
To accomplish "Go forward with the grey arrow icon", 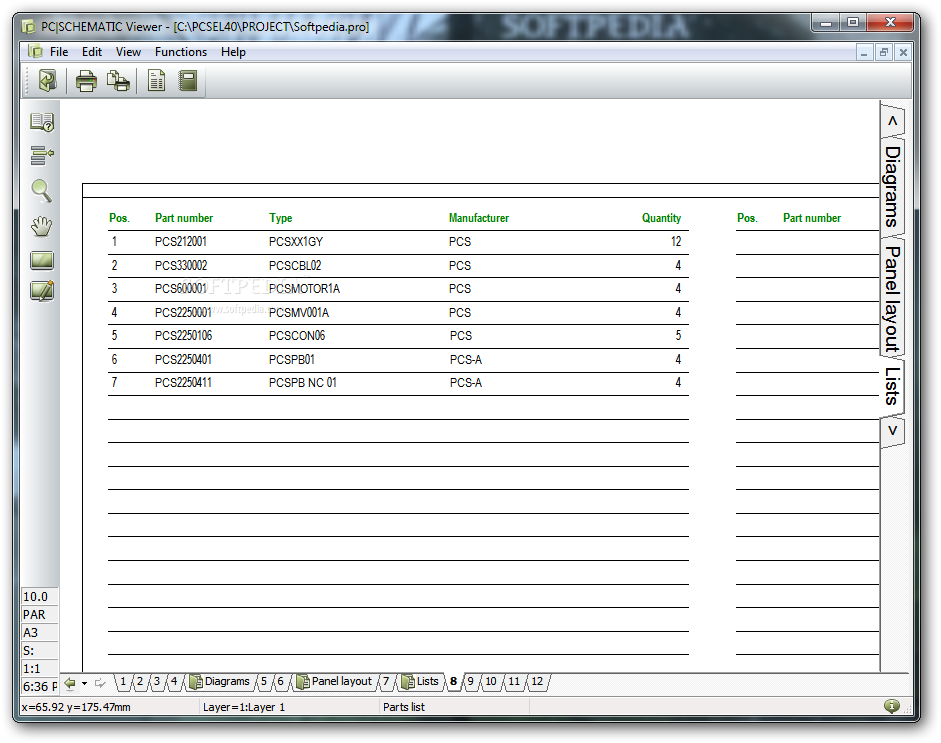I will tap(100, 683).
